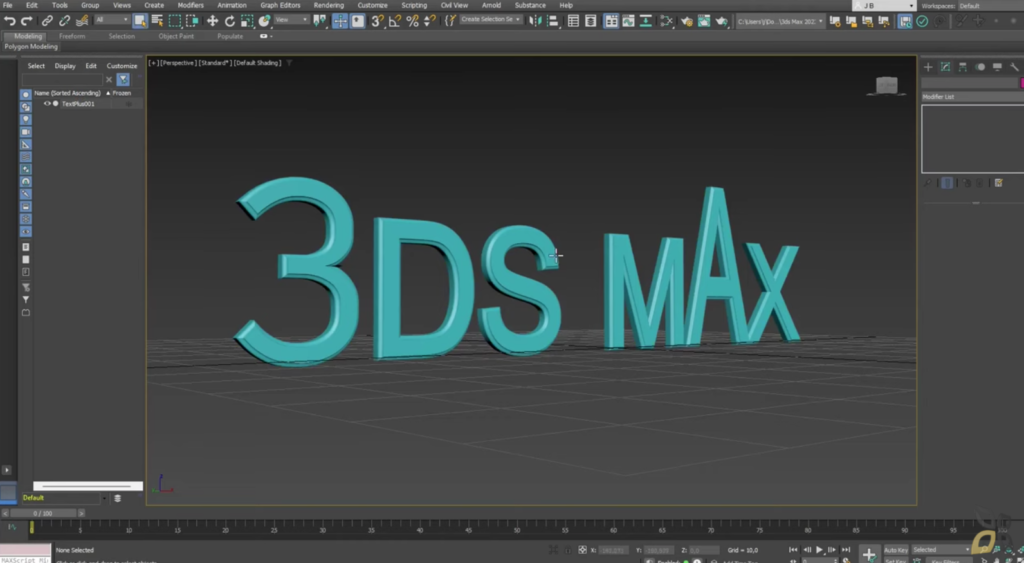Open the Reference Coordinate 'View' dropdown

(x=291, y=20)
